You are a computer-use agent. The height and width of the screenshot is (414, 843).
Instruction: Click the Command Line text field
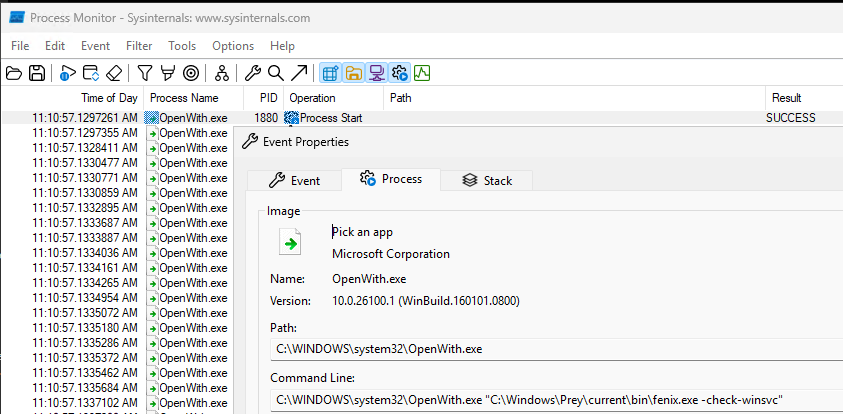point(556,400)
